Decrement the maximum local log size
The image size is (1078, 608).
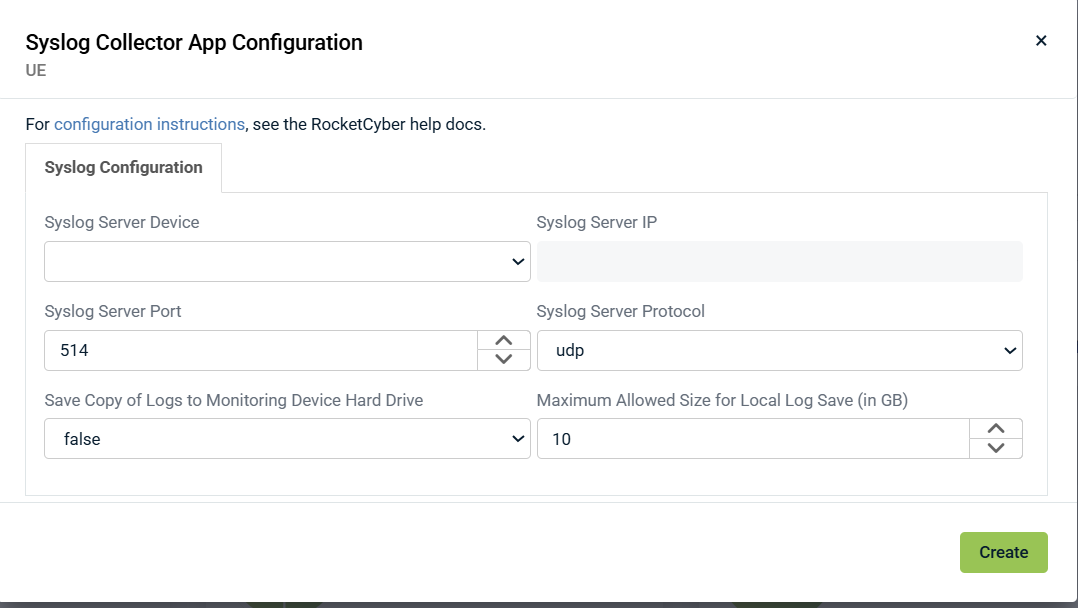[996, 448]
